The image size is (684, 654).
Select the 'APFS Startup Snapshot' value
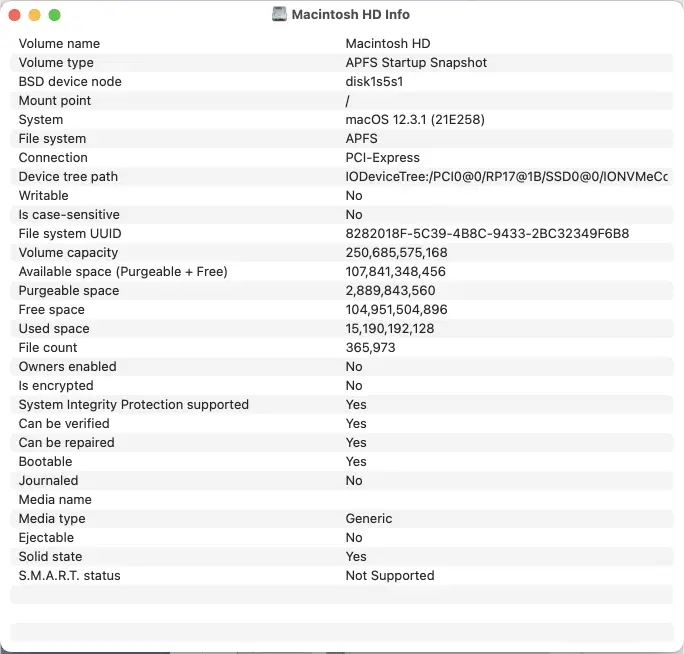click(x=416, y=63)
